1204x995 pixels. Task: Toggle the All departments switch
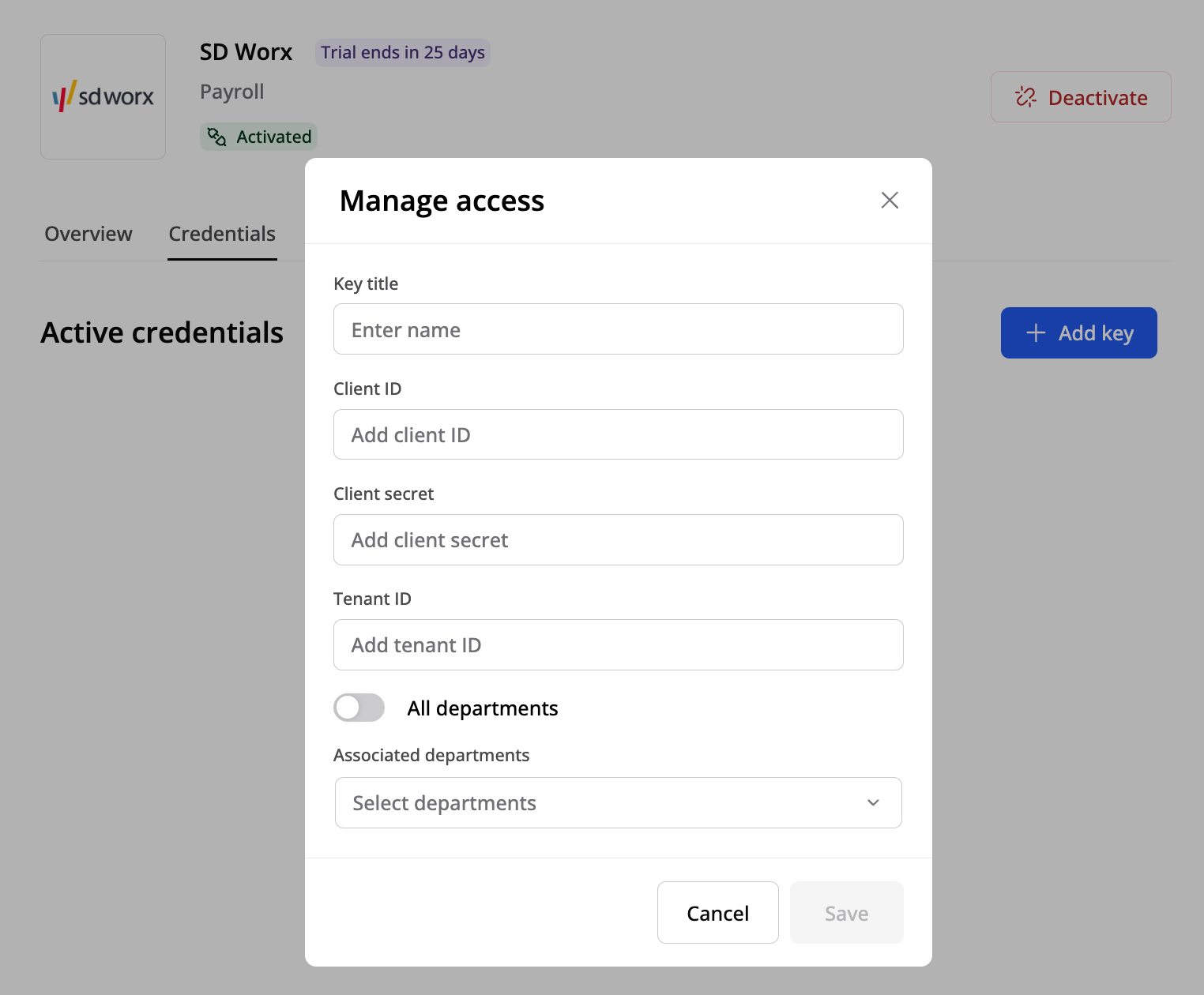[x=359, y=708]
